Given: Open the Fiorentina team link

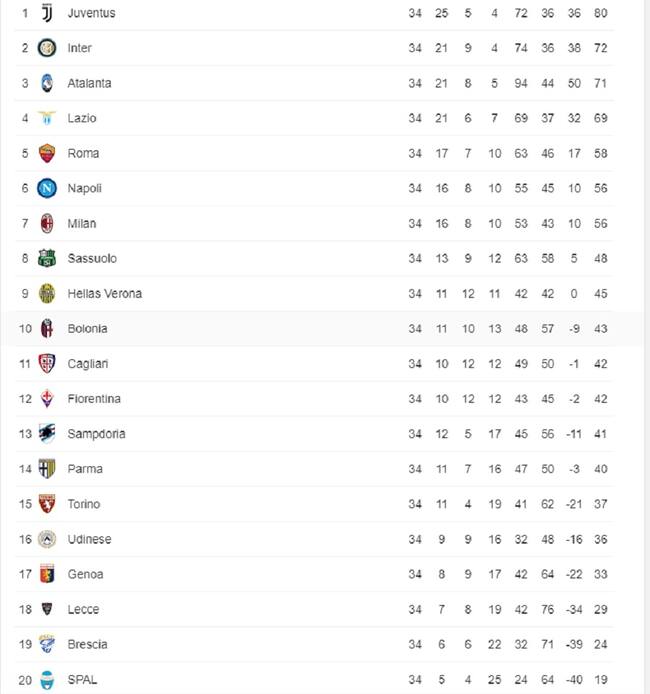Looking at the screenshot, I should (94, 399).
